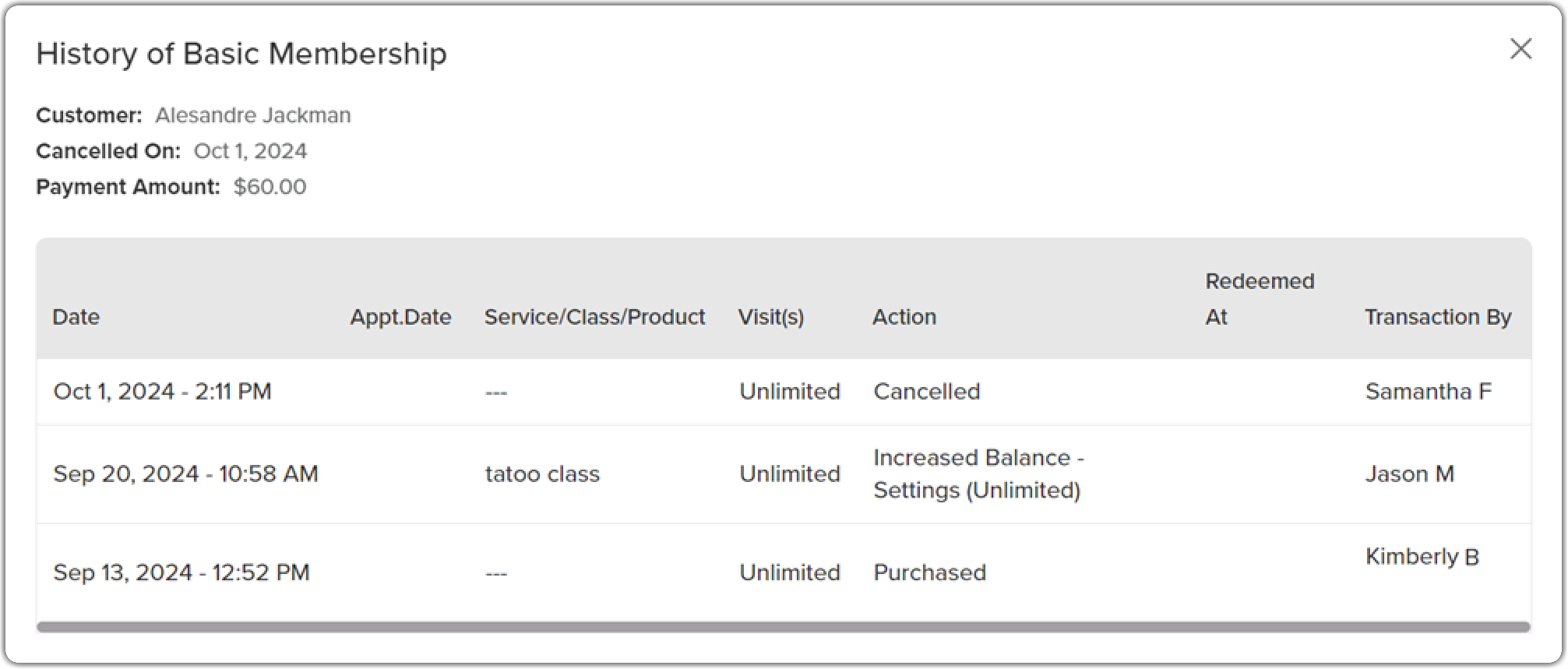Click Kimberly B in Transaction By column

(x=1422, y=557)
